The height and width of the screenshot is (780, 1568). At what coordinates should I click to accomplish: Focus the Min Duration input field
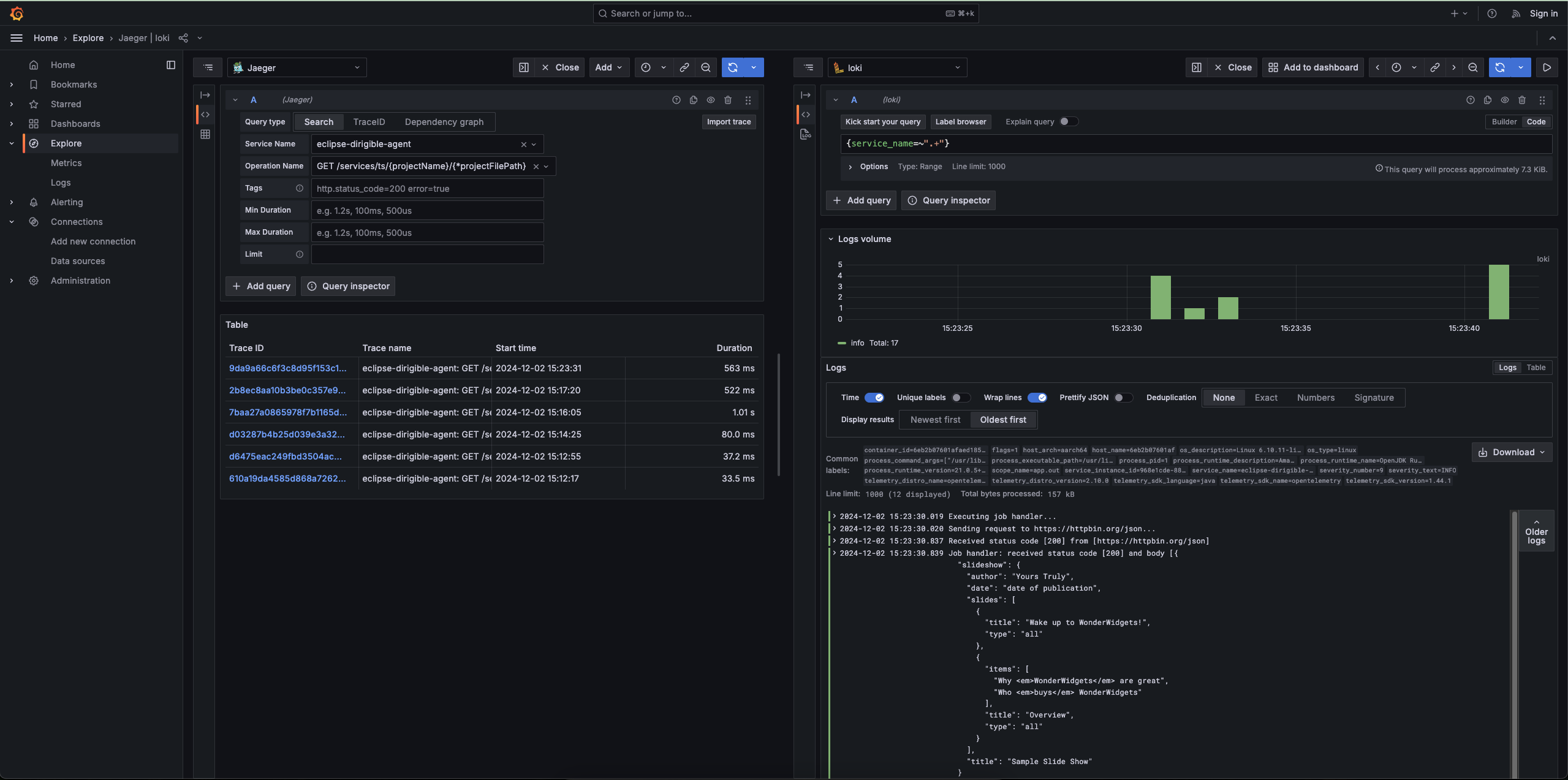pos(427,210)
